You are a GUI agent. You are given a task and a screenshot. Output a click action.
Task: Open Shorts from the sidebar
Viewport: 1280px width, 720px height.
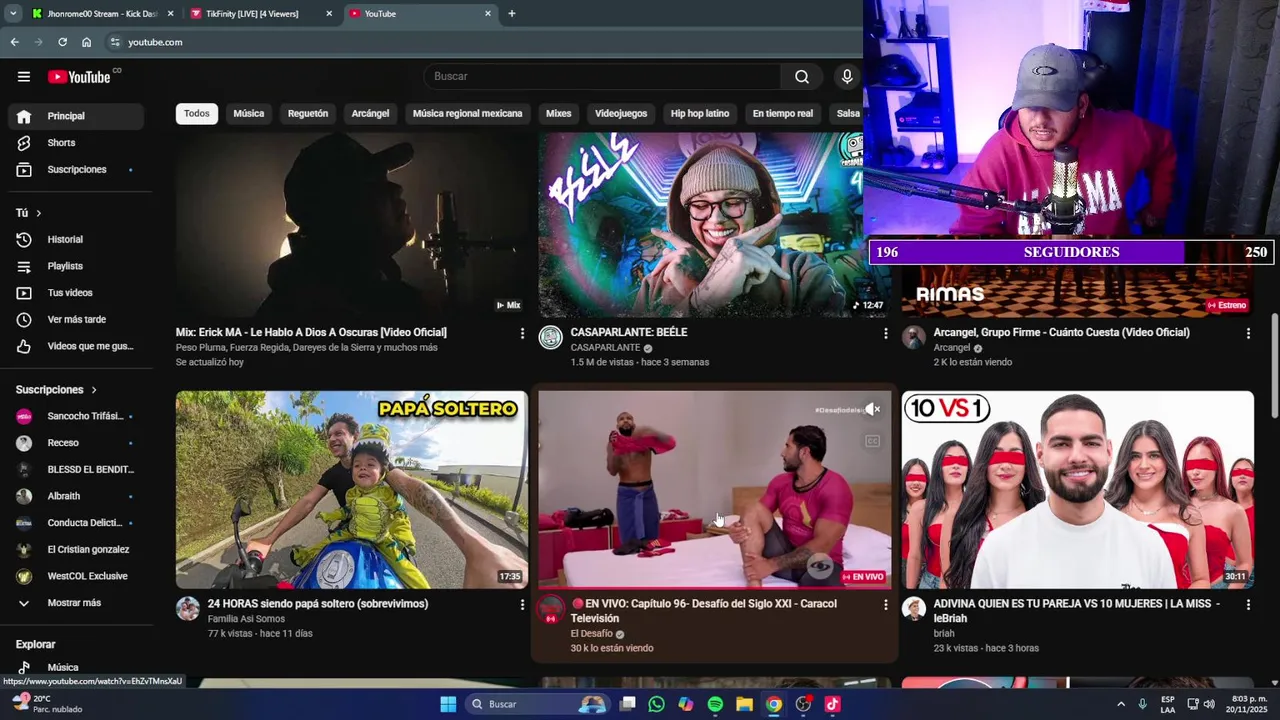point(76,143)
